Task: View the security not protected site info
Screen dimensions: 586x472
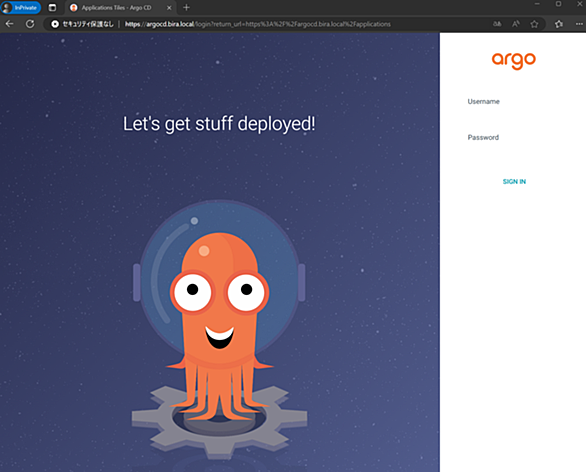Action: point(82,24)
